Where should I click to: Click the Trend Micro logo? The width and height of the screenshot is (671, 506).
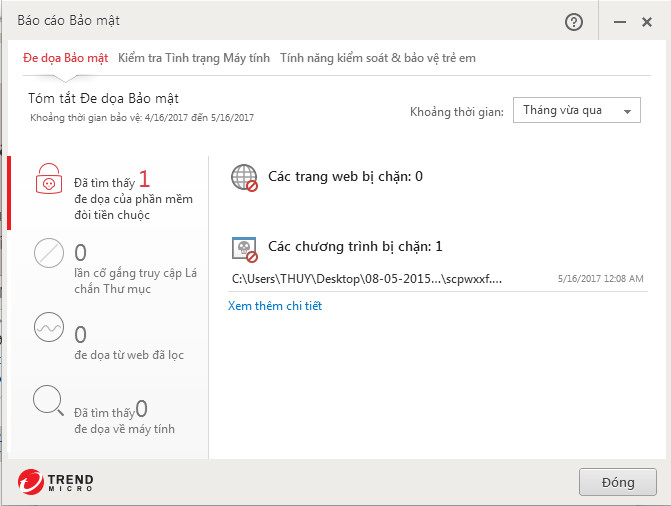[55, 481]
